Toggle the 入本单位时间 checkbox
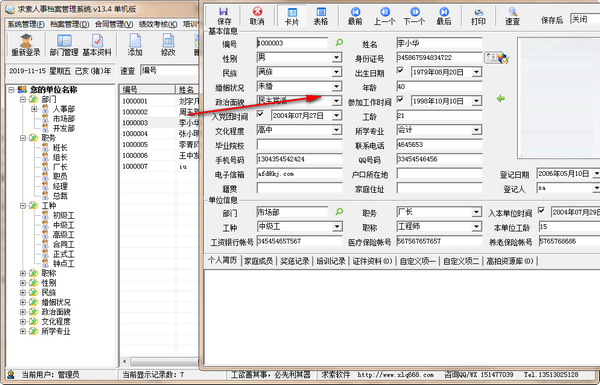The image size is (600, 385). click(x=541, y=210)
